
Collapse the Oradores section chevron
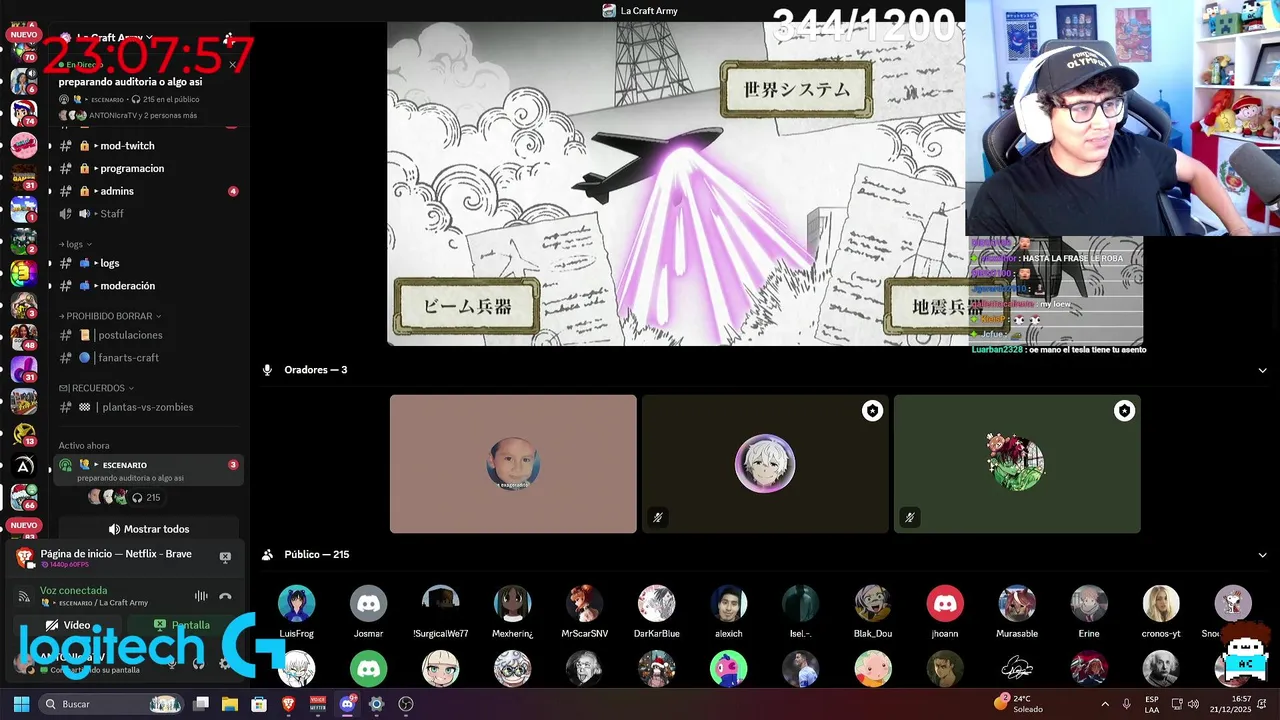[1262, 370]
